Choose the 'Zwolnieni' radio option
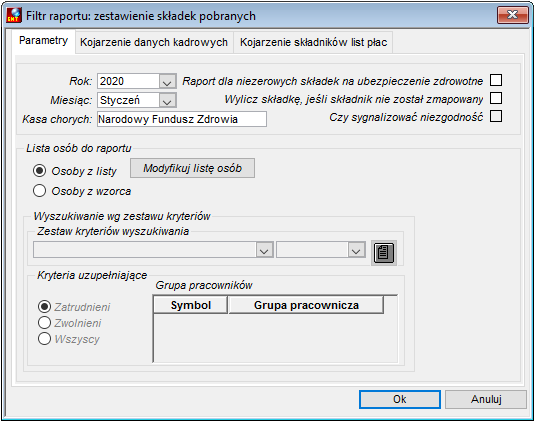The height and width of the screenshot is (422, 534). pyautogui.click(x=44, y=323)
